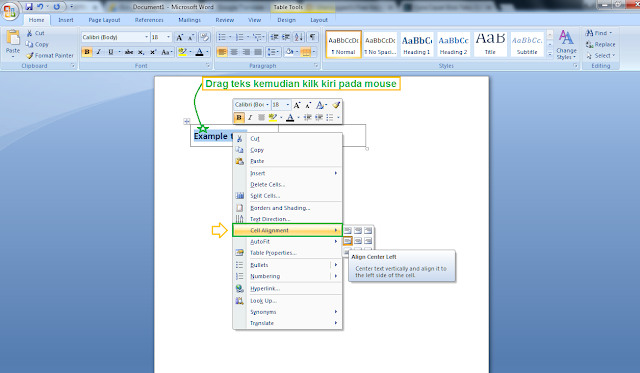640x373 pixels.
Task: Select Align Center Left cell alignment
Action: point(347,241)
